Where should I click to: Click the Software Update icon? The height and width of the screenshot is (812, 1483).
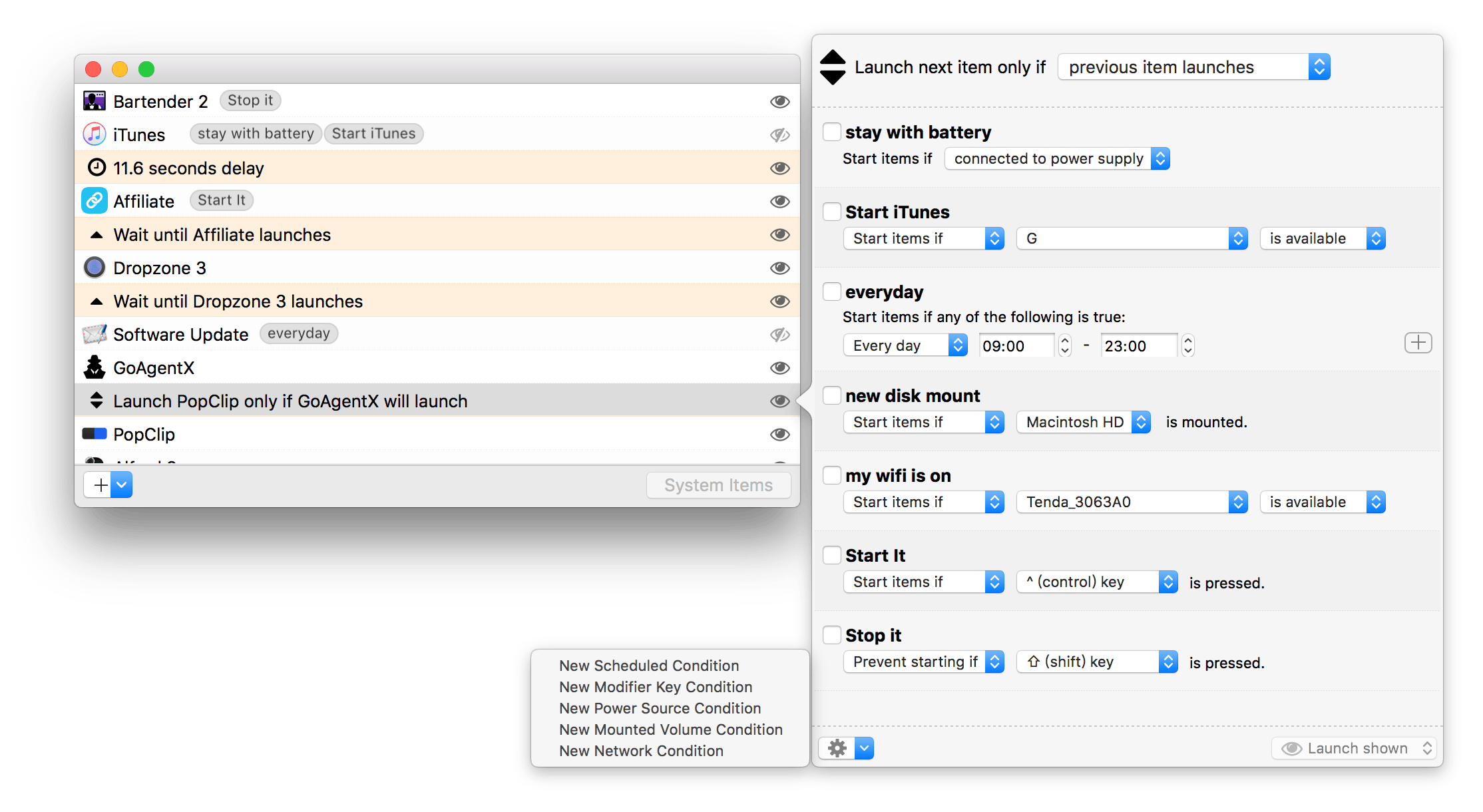tap(94, 334)
